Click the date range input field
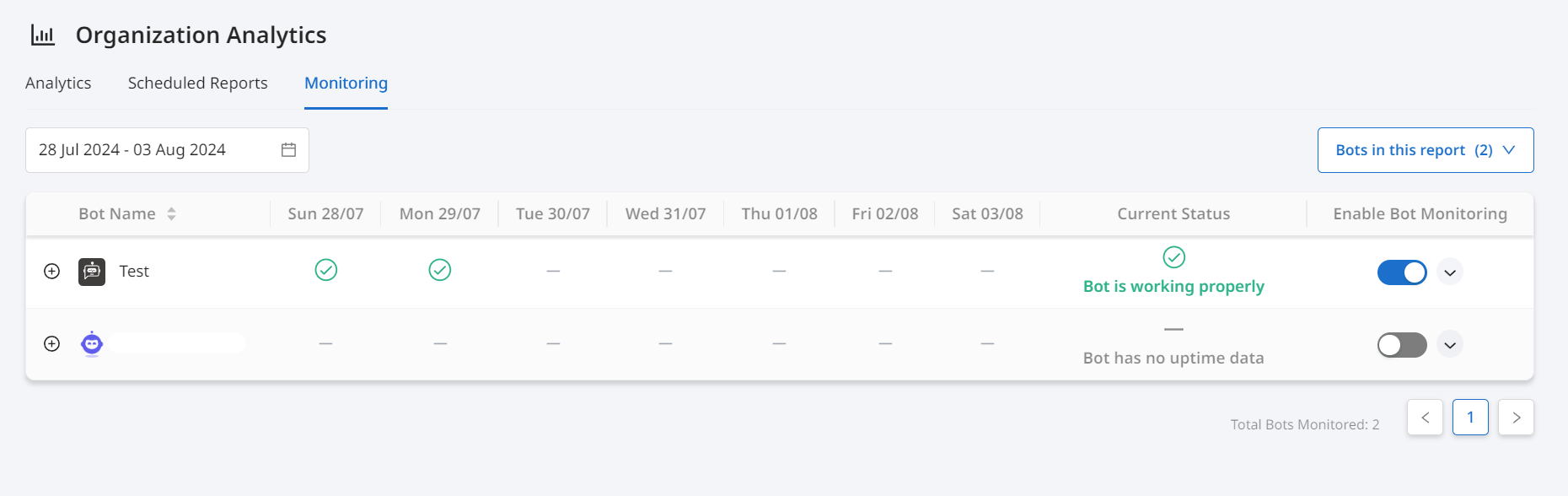 click(167, 150)
